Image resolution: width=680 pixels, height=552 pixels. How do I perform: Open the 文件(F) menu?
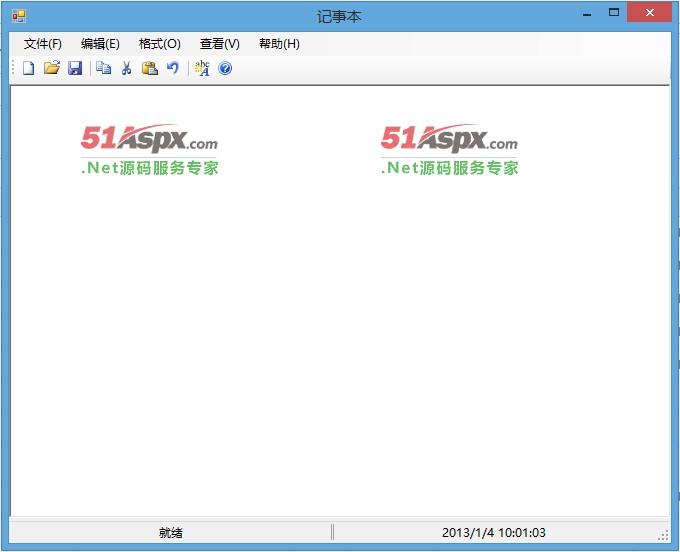[42, 44]
